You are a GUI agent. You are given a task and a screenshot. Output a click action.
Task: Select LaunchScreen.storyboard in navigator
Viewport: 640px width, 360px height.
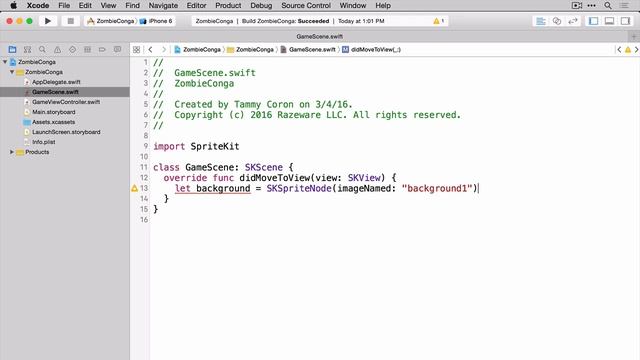click(65, 132)
